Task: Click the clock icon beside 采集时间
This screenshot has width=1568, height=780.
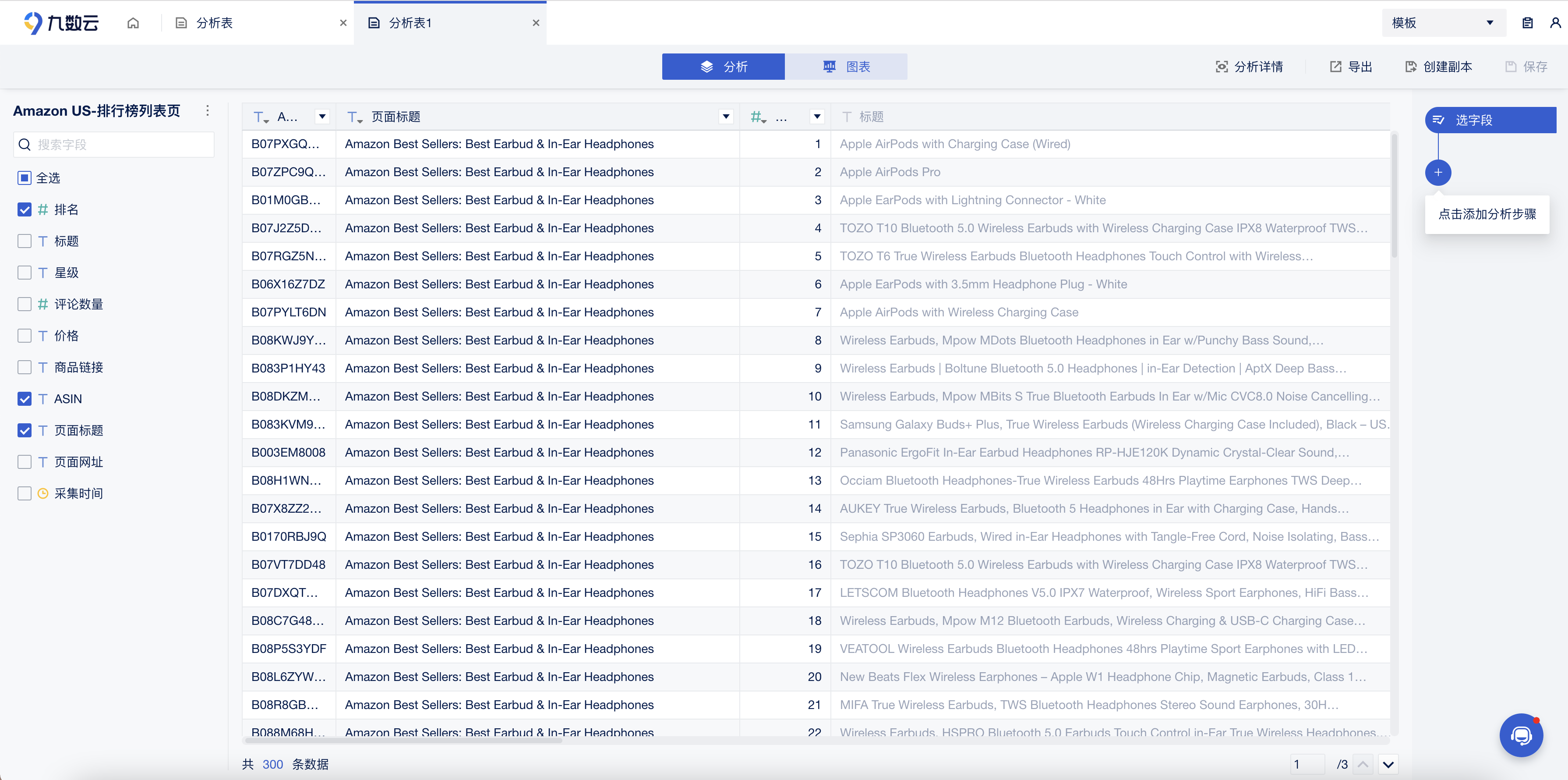Action: (x=42, y=493)
